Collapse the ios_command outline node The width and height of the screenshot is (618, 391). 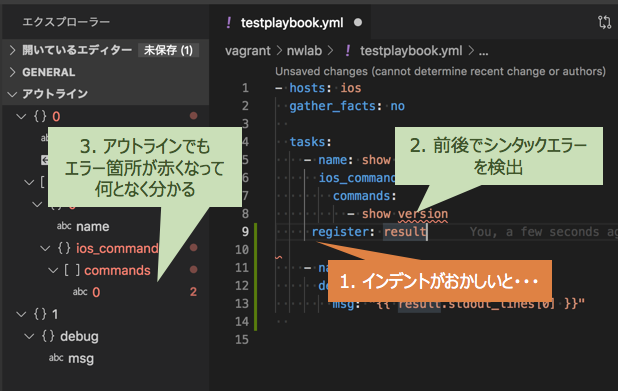[x=45, y=248]
